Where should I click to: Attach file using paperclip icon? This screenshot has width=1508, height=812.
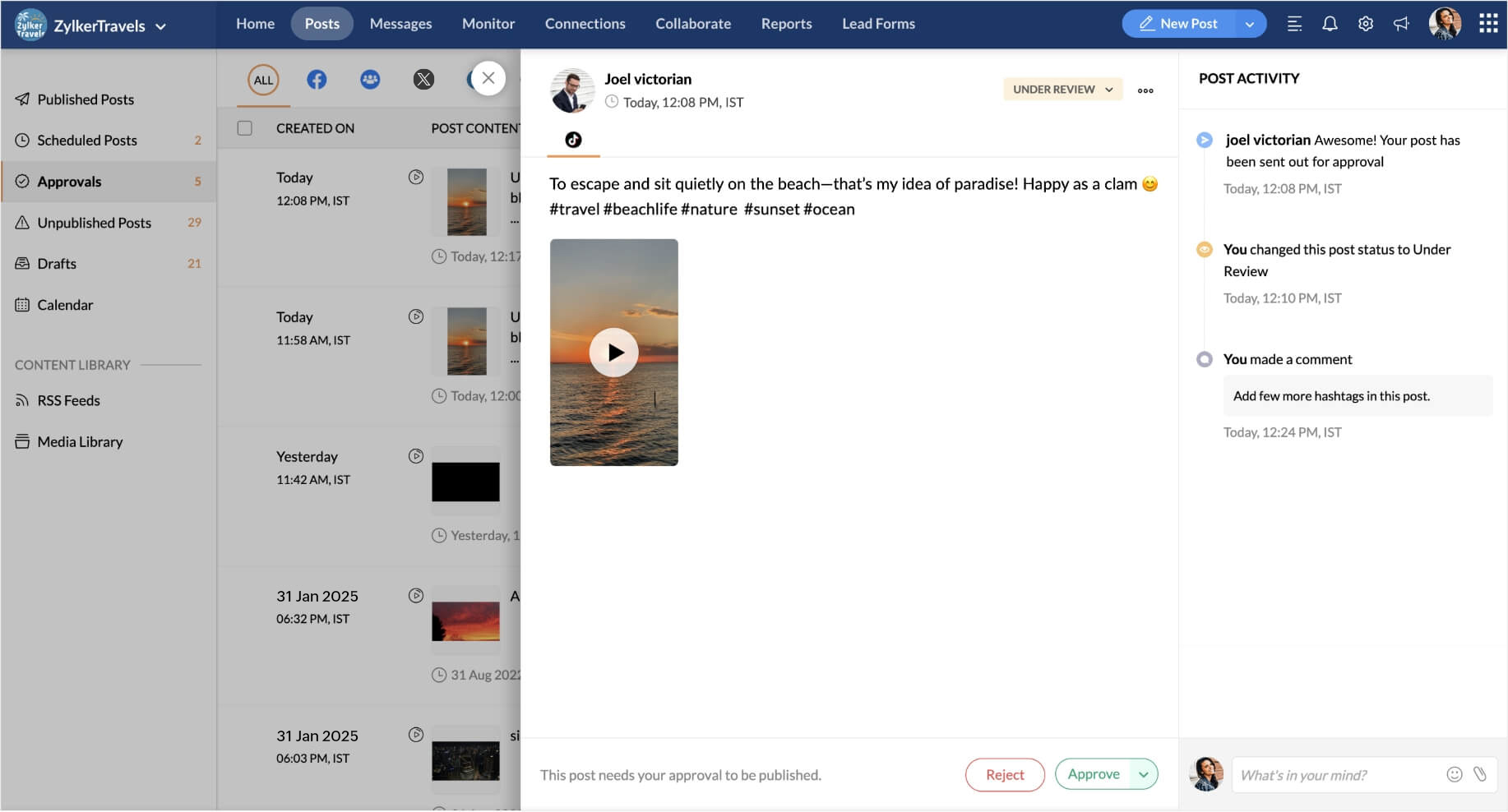(x=1480, y=774)
